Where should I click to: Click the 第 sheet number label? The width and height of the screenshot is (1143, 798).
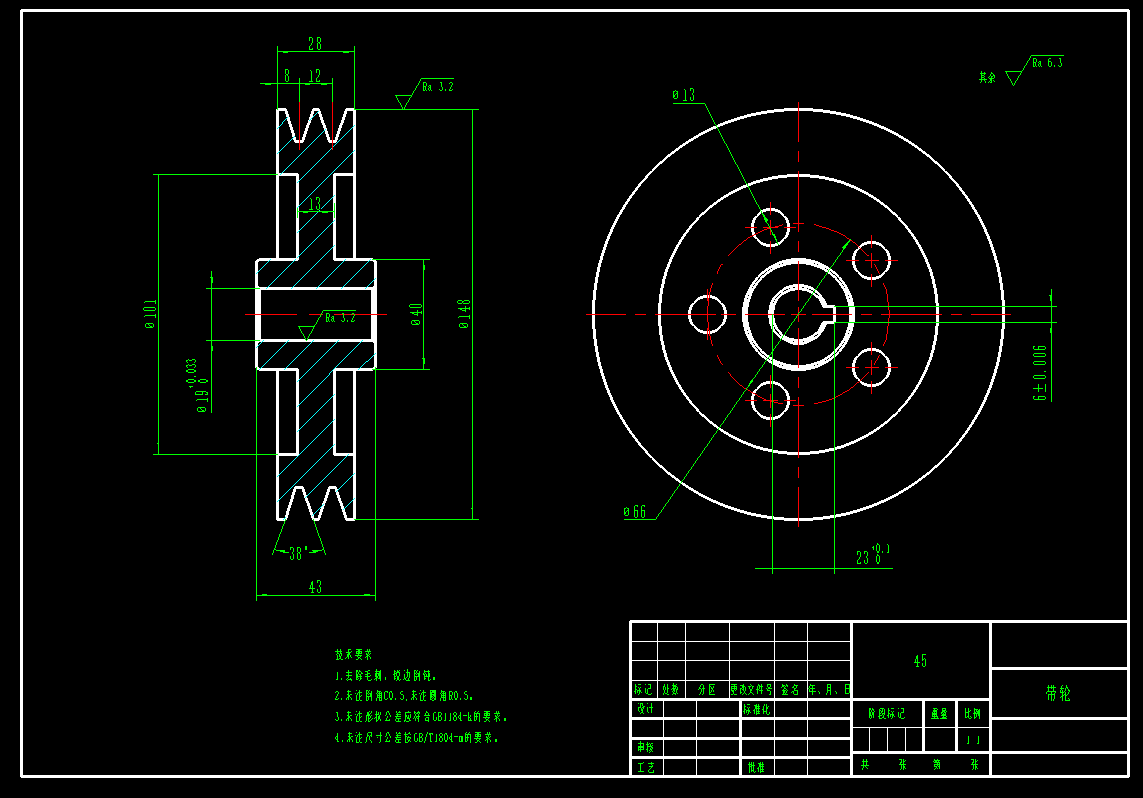coord(937,764)
